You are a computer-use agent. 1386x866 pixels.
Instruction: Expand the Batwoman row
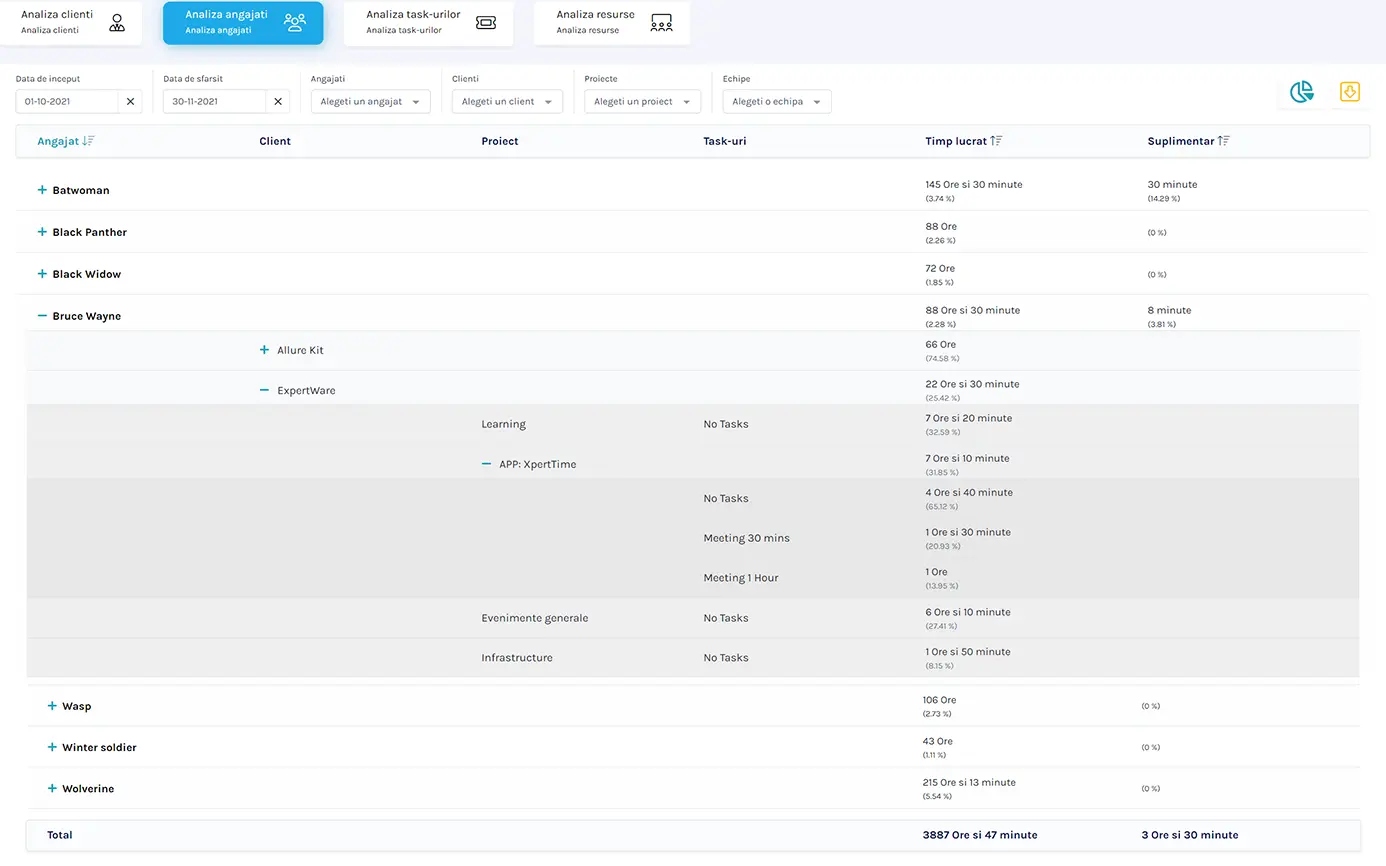[42, 190]
